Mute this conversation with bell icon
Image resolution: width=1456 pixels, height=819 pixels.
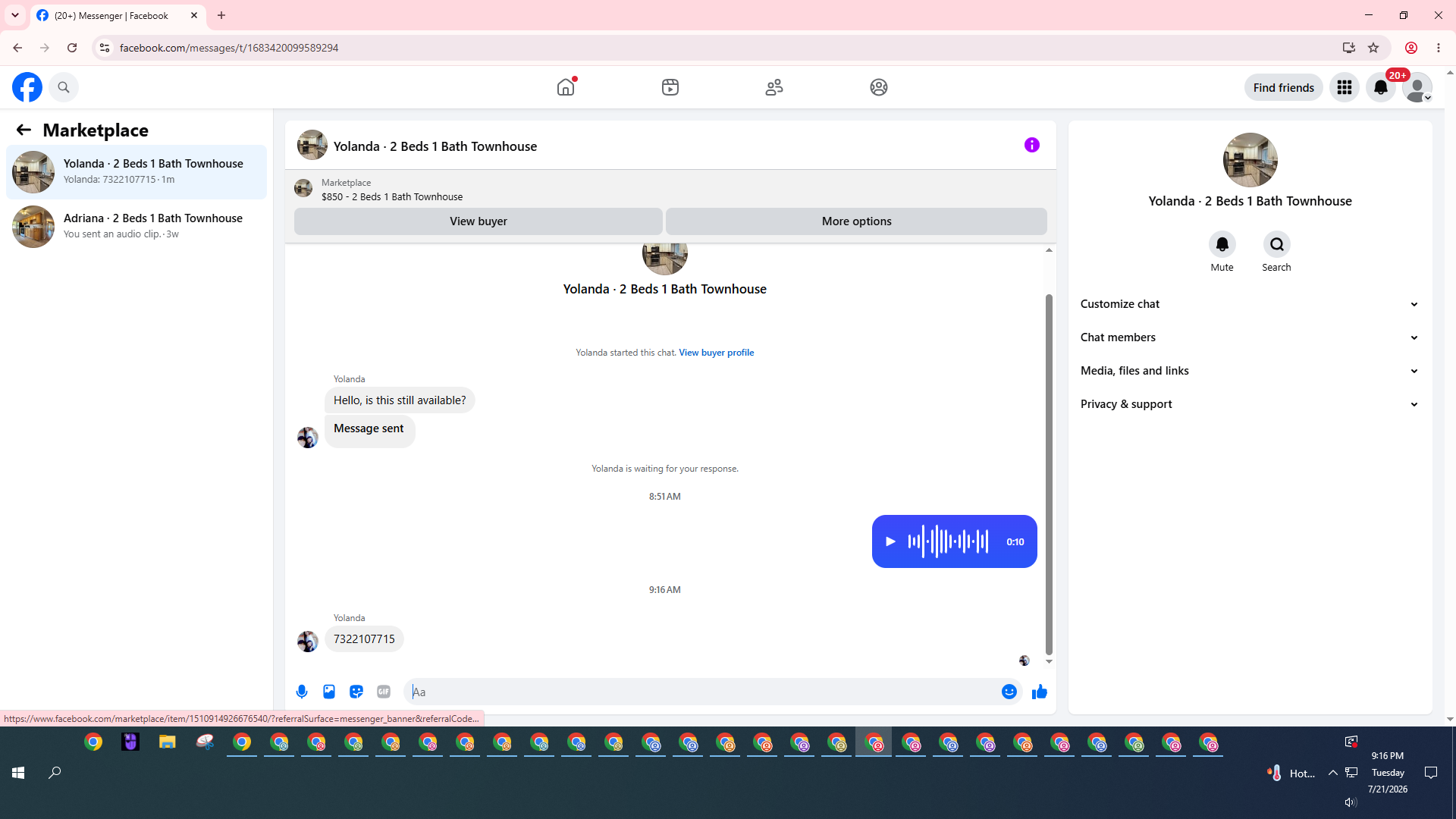(1222, 244)
